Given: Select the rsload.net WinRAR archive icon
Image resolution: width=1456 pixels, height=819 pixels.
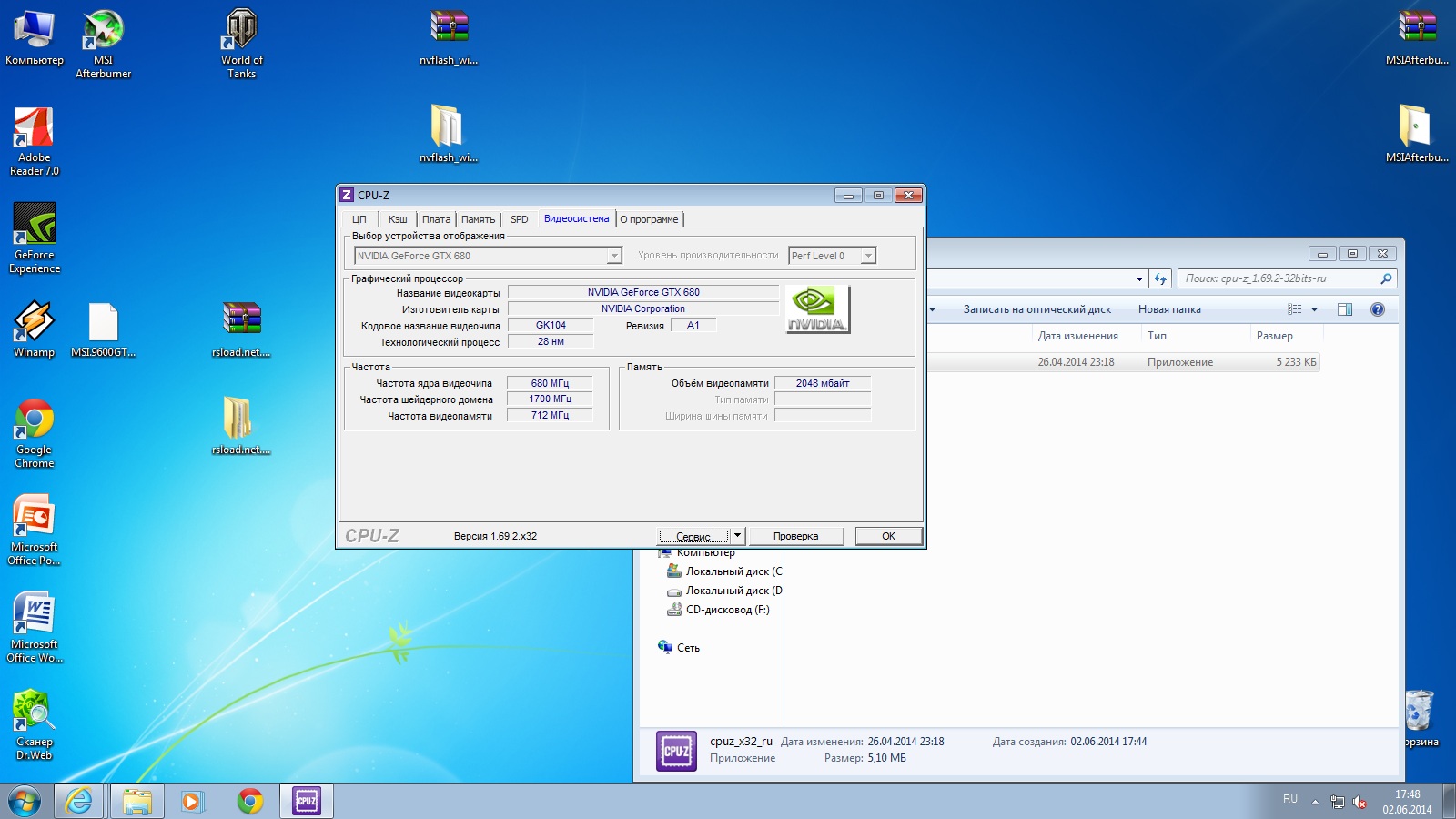Looking at the screenshot, I should click(x=241, y=329).
